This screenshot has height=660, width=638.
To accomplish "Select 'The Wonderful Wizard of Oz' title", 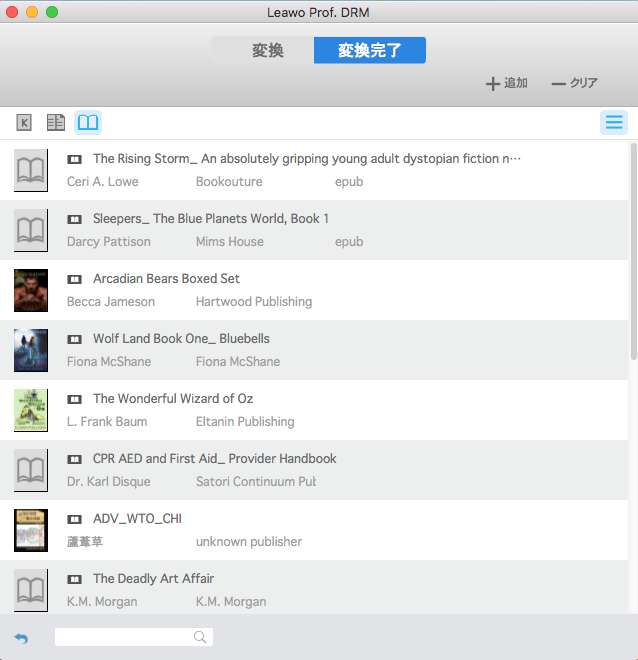I will pyautogui.click(x=173, y=399).
